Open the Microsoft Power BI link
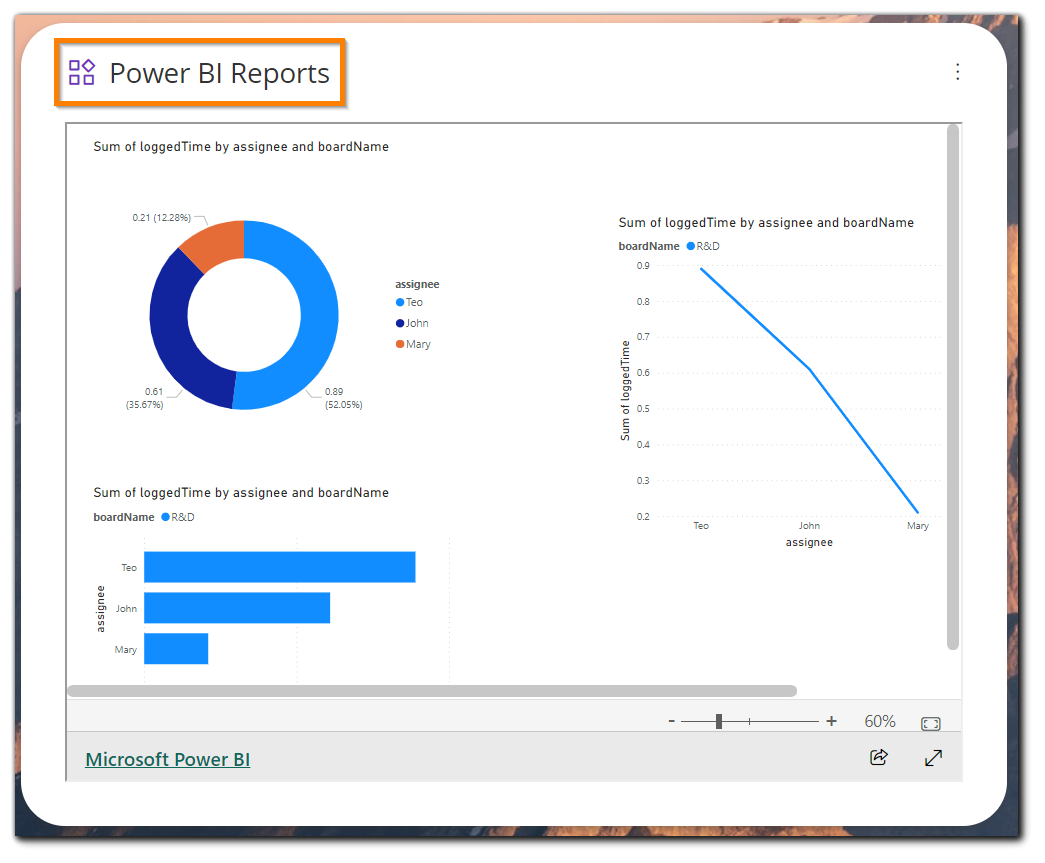The height and width of the screenshot is (863, 1045). pos(168,760)
